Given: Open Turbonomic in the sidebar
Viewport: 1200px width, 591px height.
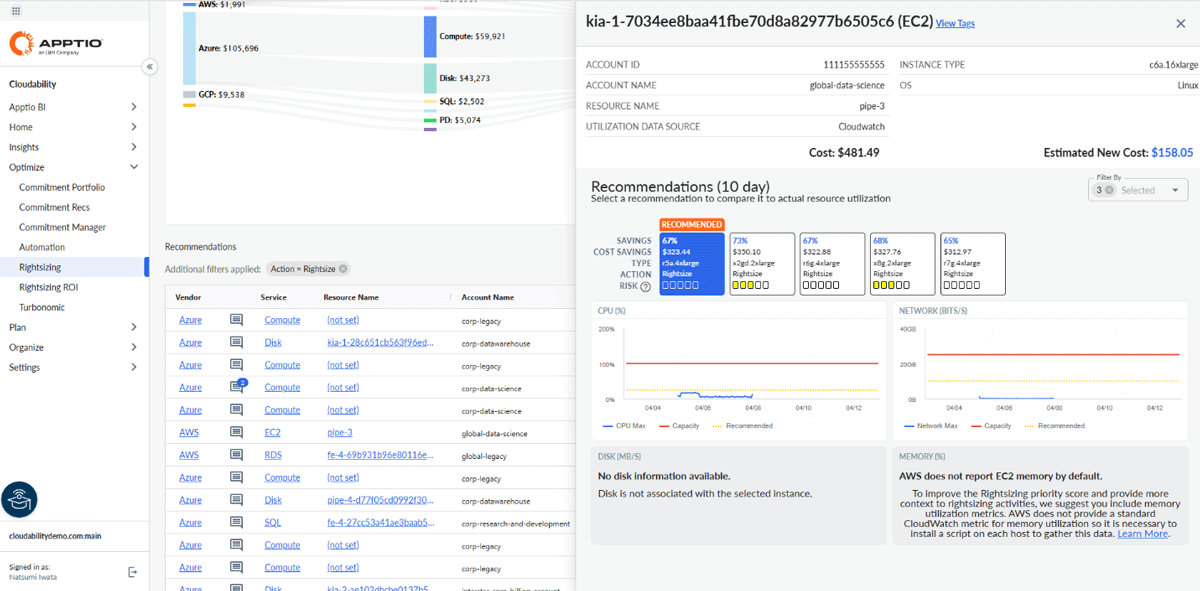Looking at the screenshot, I should (42, 307).
